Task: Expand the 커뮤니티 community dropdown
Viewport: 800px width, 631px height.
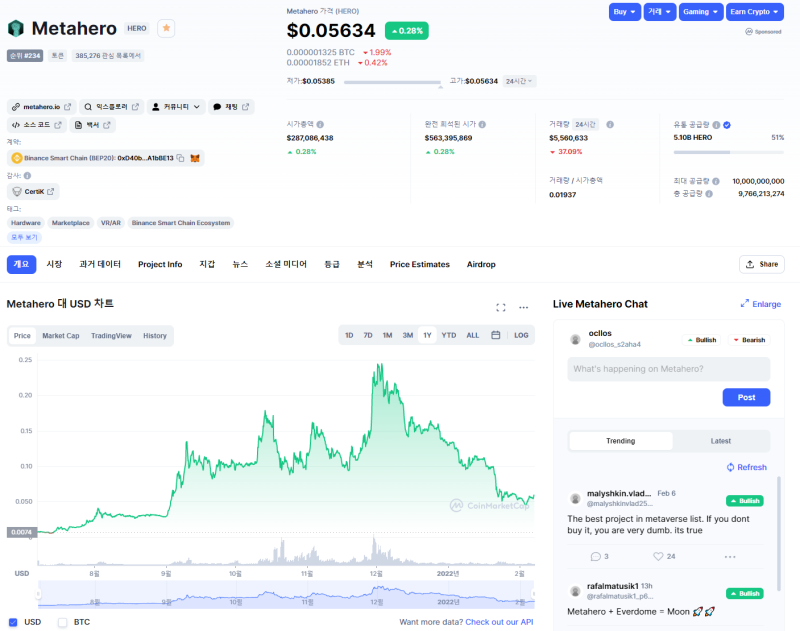Action: coord(176,107)
